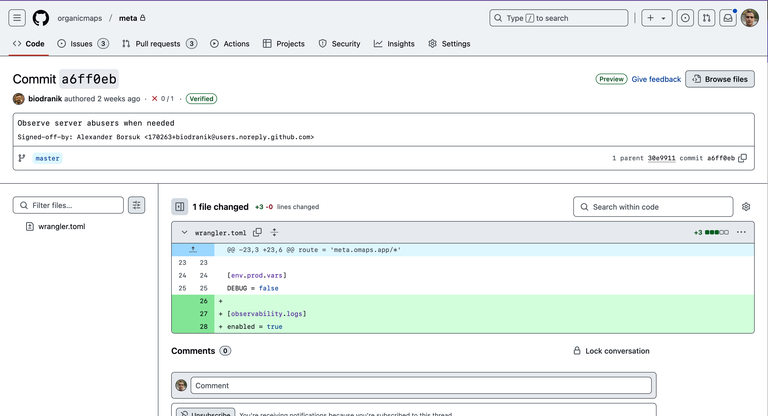Open parent commit 30e9911 link
The image size is (768, 416).
pos(661,158)
